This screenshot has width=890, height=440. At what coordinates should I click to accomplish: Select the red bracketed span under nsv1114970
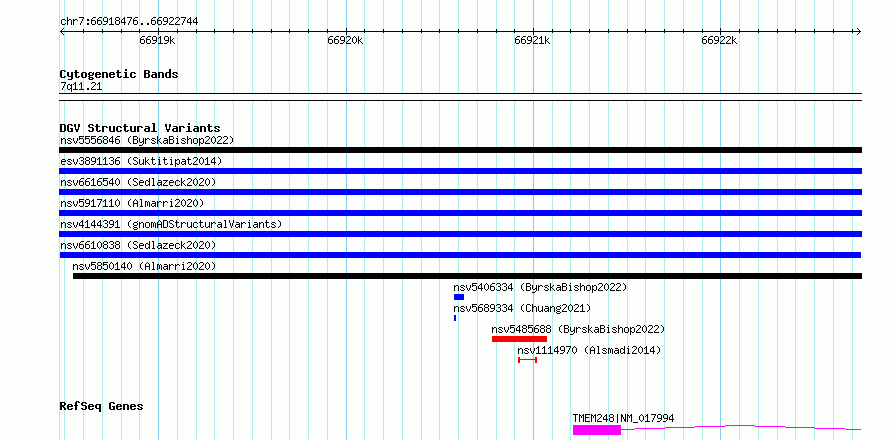click(527, 360)
